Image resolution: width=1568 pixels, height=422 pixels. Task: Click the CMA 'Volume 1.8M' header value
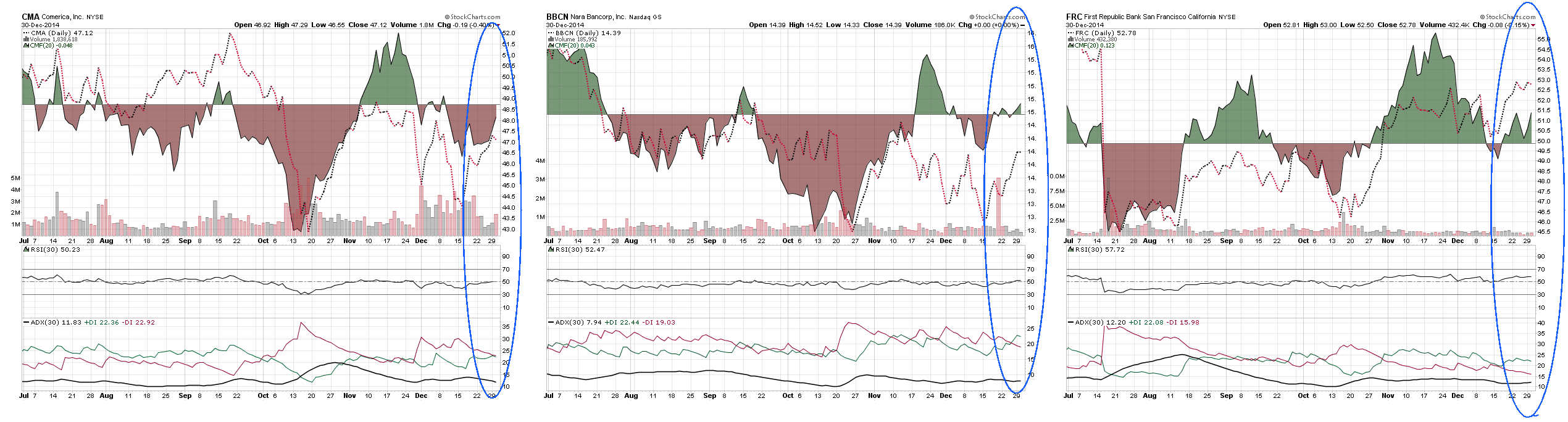(412, 25)
